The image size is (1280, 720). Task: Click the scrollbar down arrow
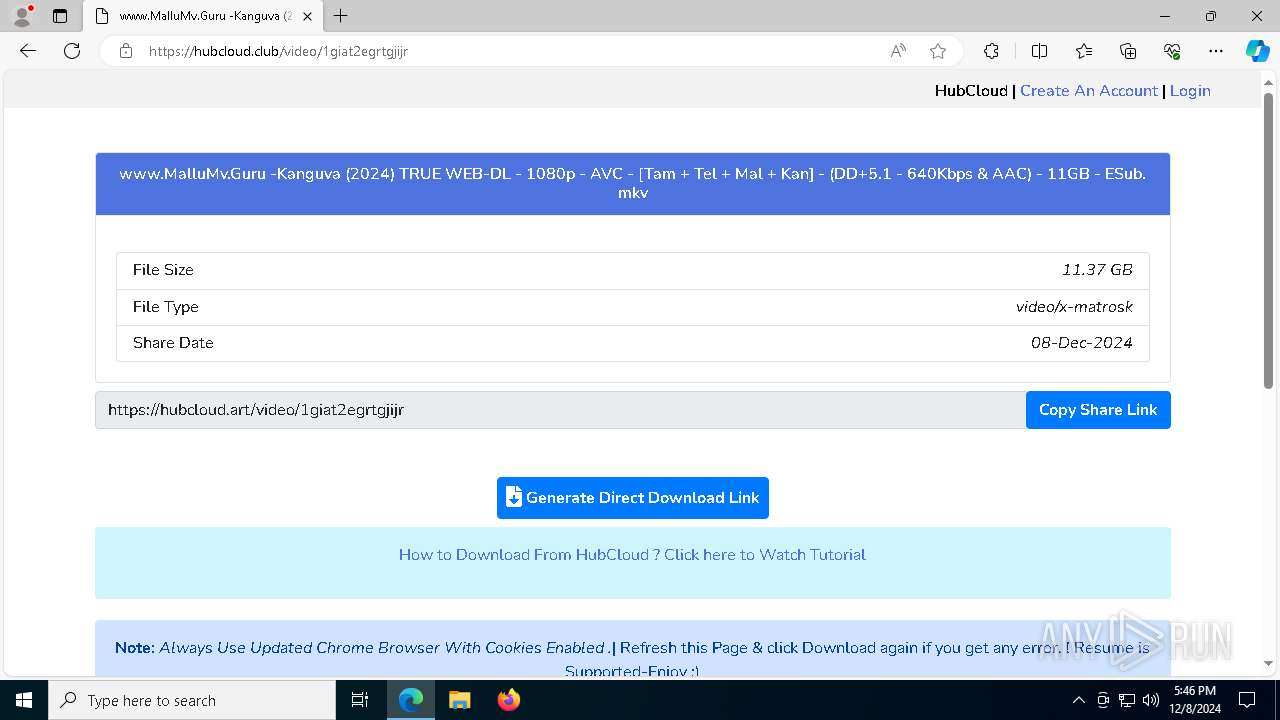(1268, 663)
